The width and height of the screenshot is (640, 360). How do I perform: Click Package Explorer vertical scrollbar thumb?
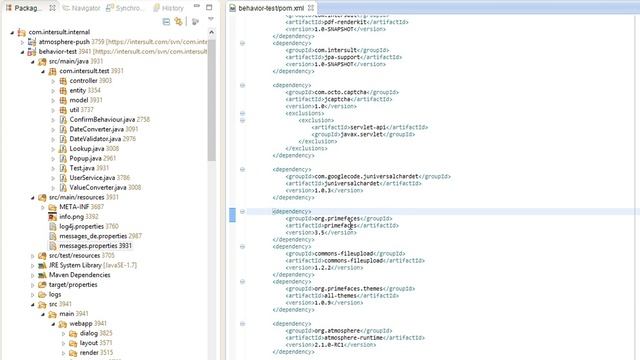click(211, 101)
